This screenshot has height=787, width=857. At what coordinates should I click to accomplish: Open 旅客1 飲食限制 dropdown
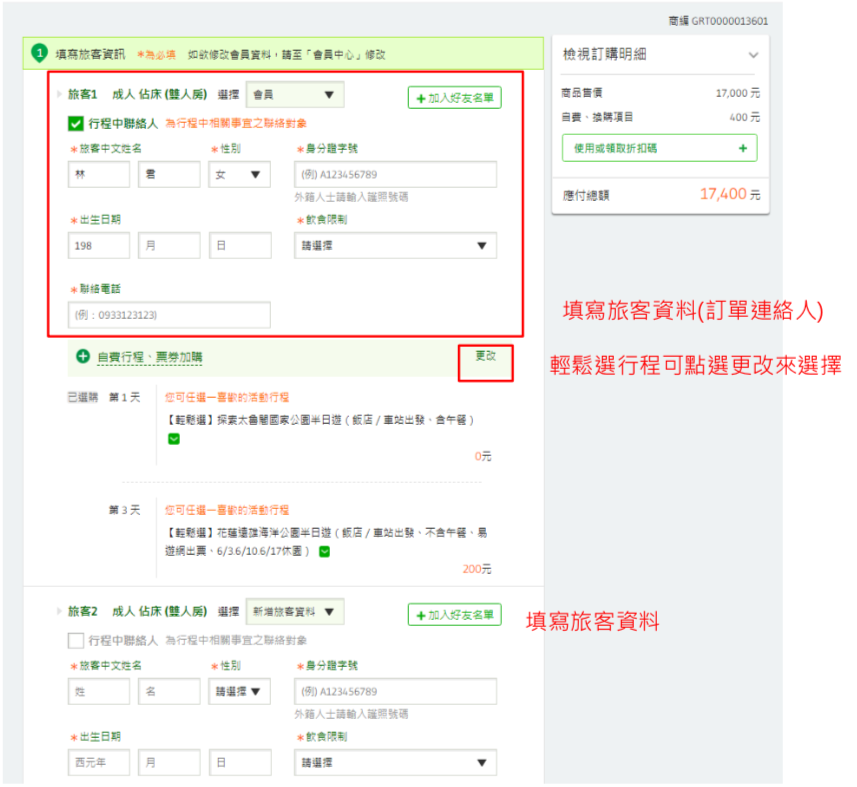(x=395, y=246)
